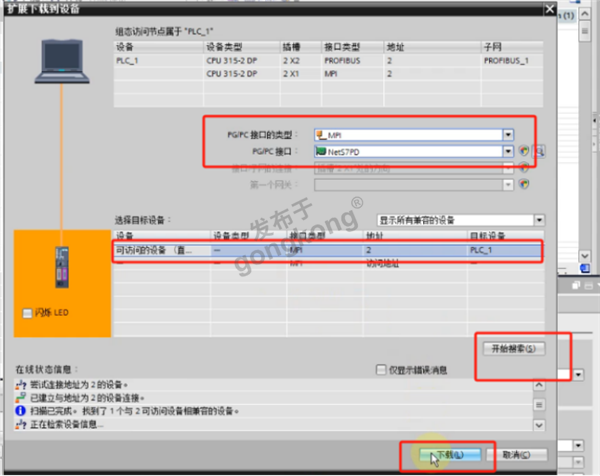Image resolution: width=600 pixels, height=476 pixels.
Task: Click the 正在检索设备信息 message
Action: (67, 424)
